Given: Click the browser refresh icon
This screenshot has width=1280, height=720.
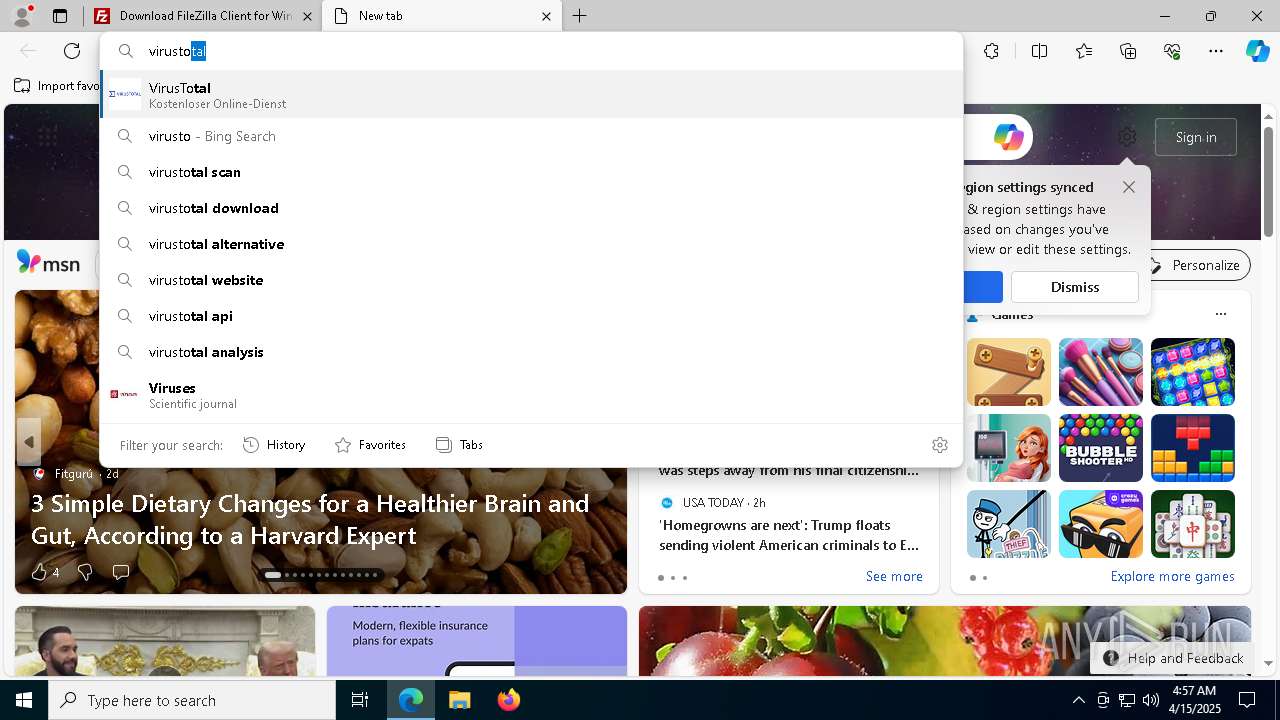Looking at the screenshot, I should pos(72,51).
